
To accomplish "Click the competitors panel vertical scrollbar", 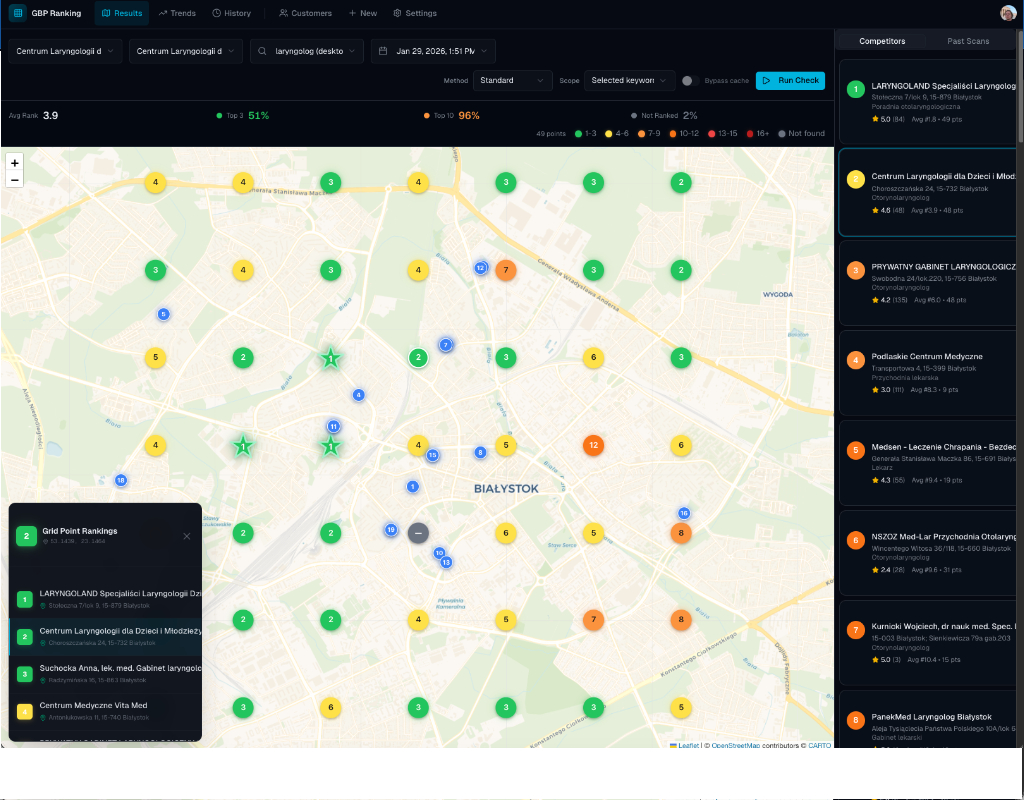I will coord(1020,87).
